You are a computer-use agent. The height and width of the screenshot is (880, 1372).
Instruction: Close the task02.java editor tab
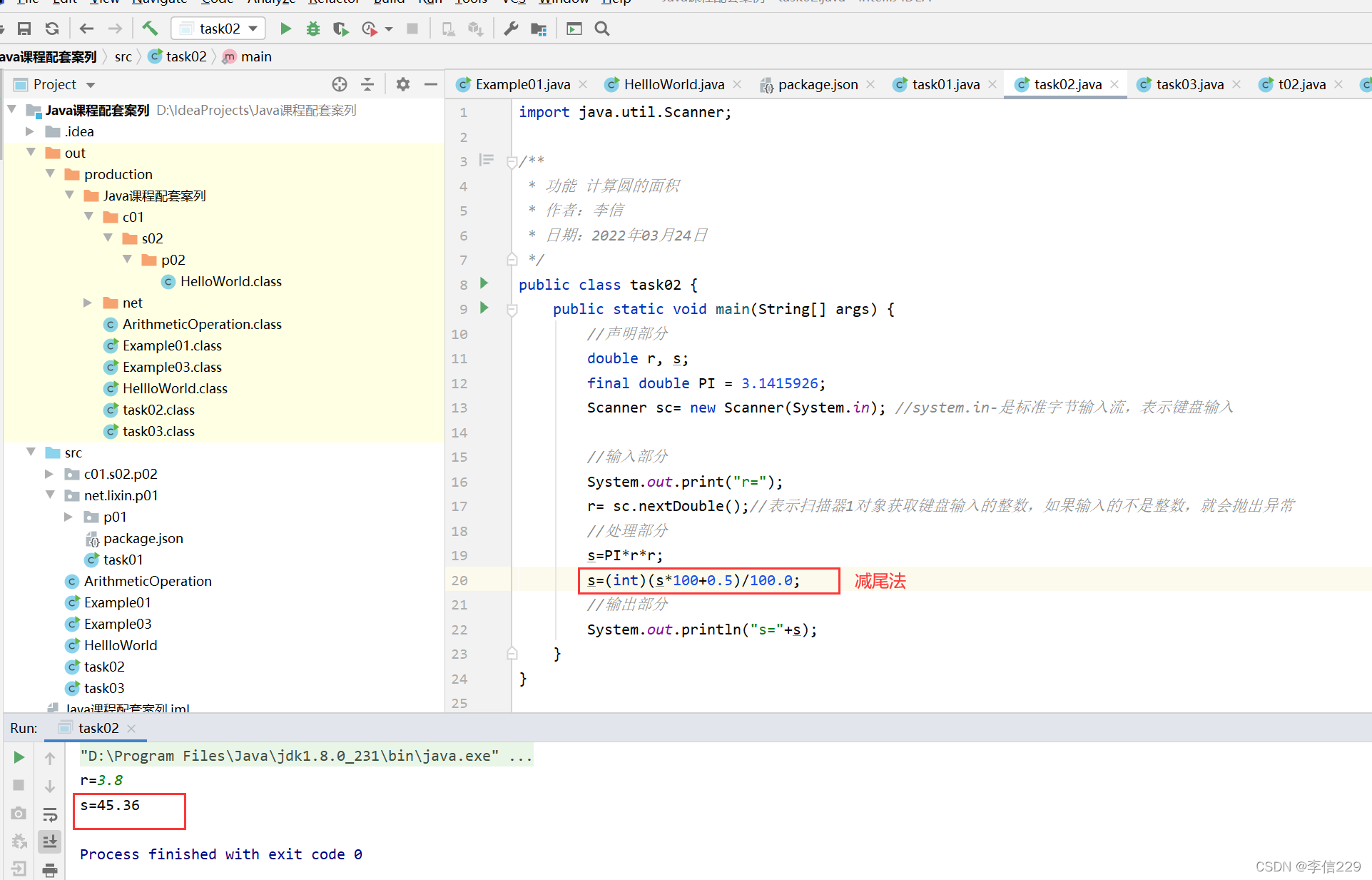pos(1114,84)
